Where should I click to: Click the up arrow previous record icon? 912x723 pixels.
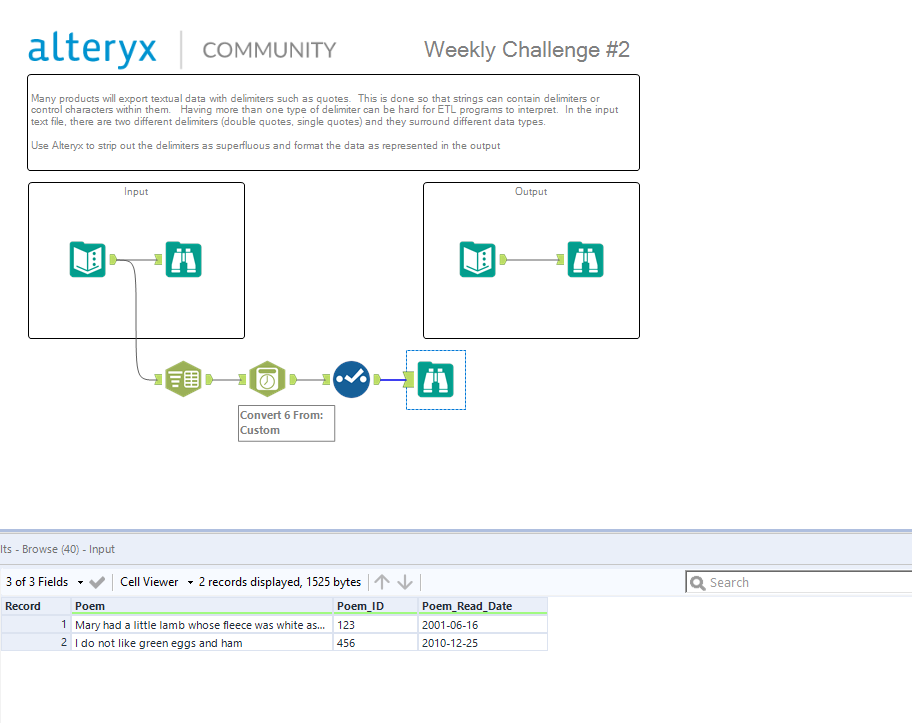382,582
